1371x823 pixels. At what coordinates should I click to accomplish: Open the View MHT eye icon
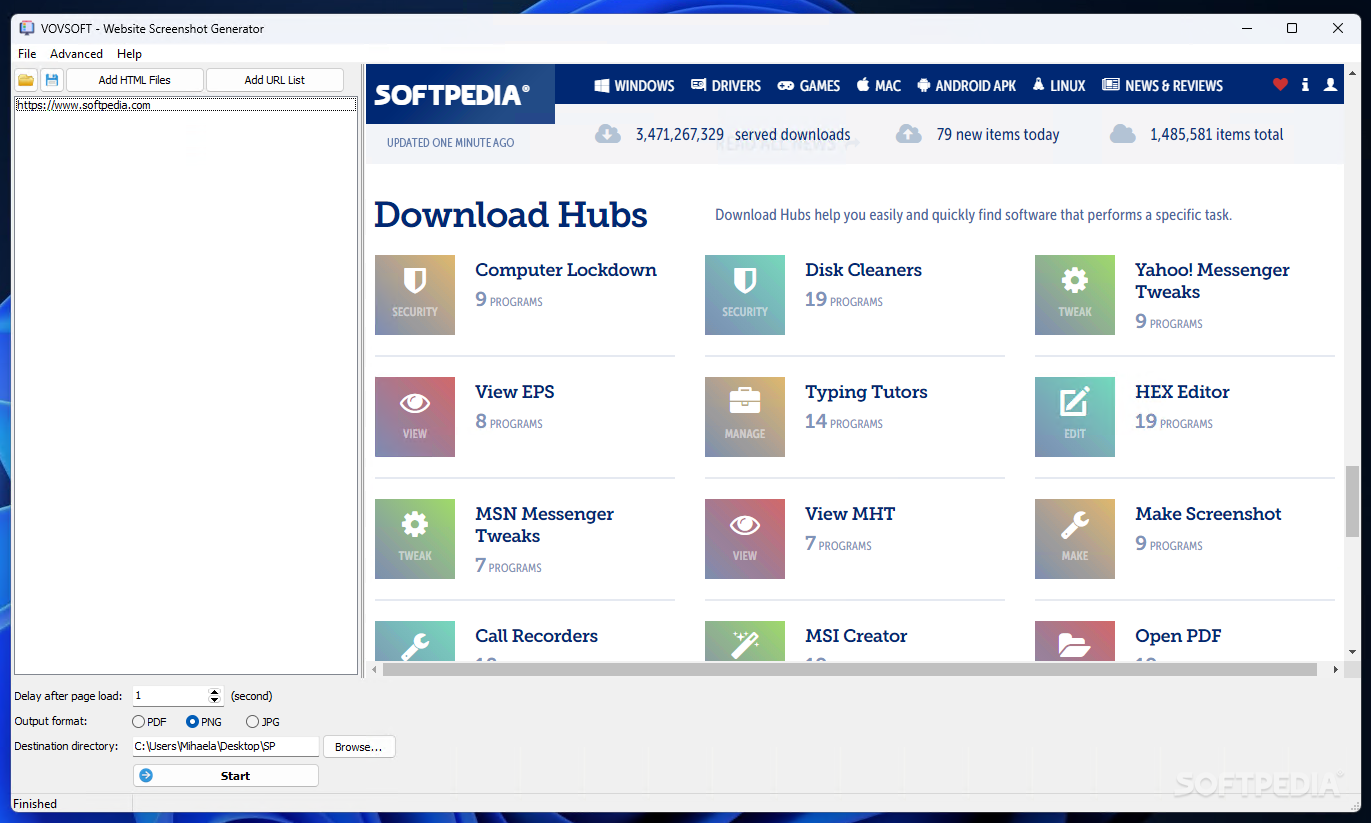pos(745,539)
